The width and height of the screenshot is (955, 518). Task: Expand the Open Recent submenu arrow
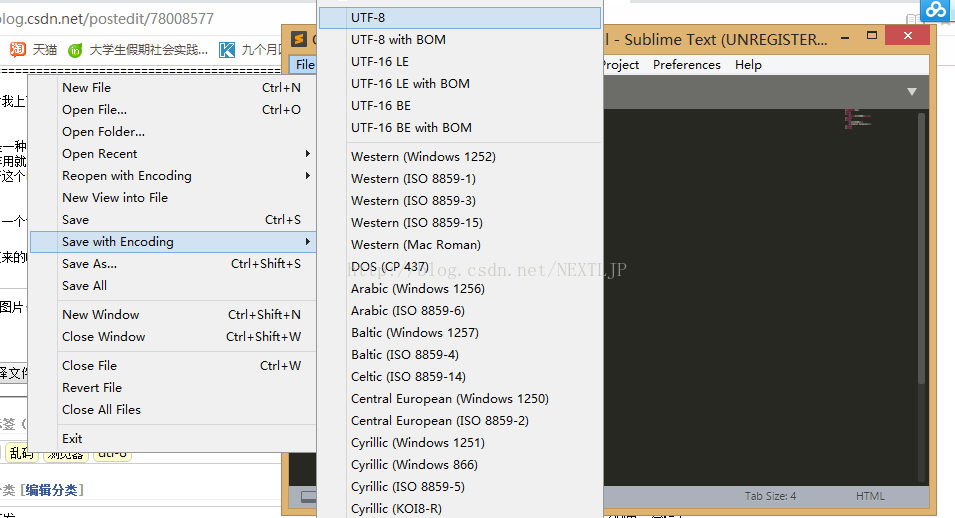tap(308, 154)
